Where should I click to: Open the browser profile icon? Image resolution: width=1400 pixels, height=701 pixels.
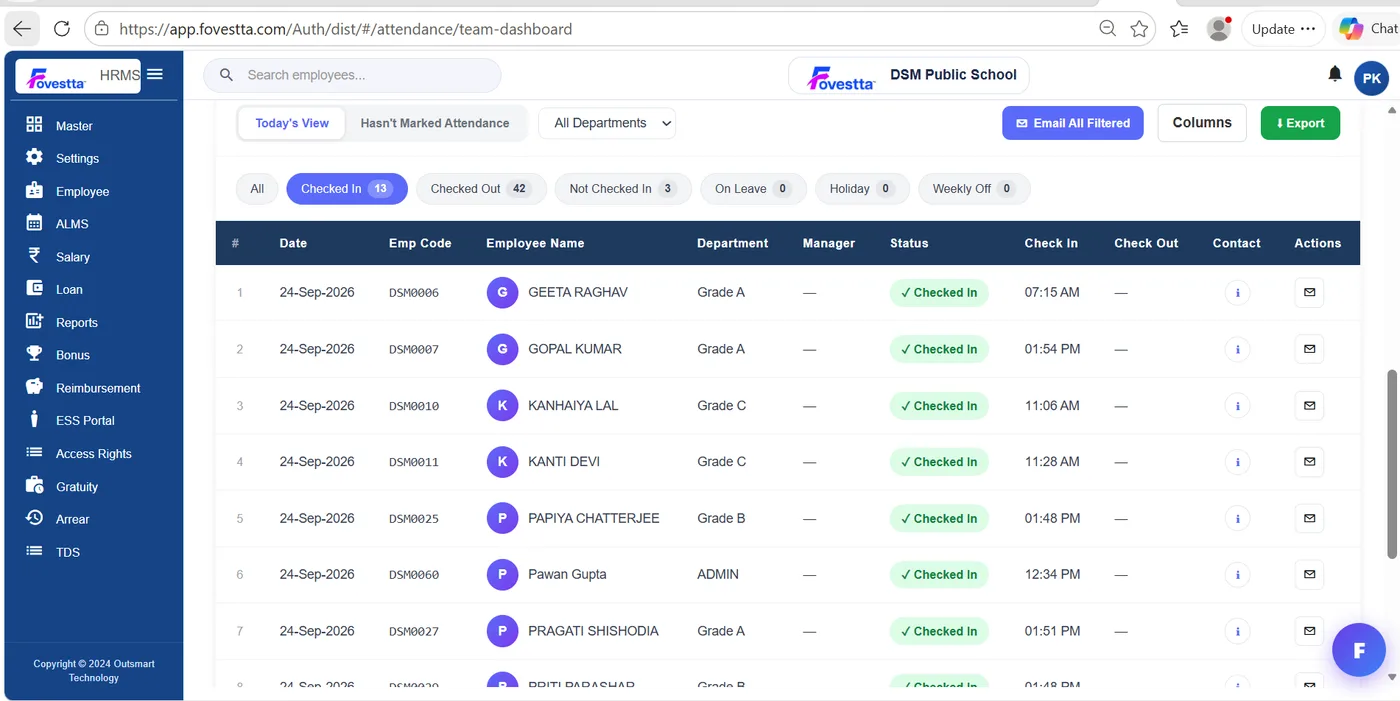click(x=1218, y=29)
